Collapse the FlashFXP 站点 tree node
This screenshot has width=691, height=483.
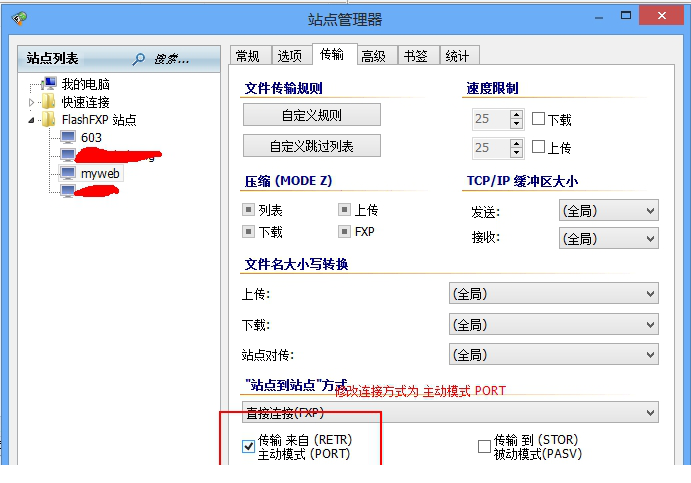pos(31,120)
